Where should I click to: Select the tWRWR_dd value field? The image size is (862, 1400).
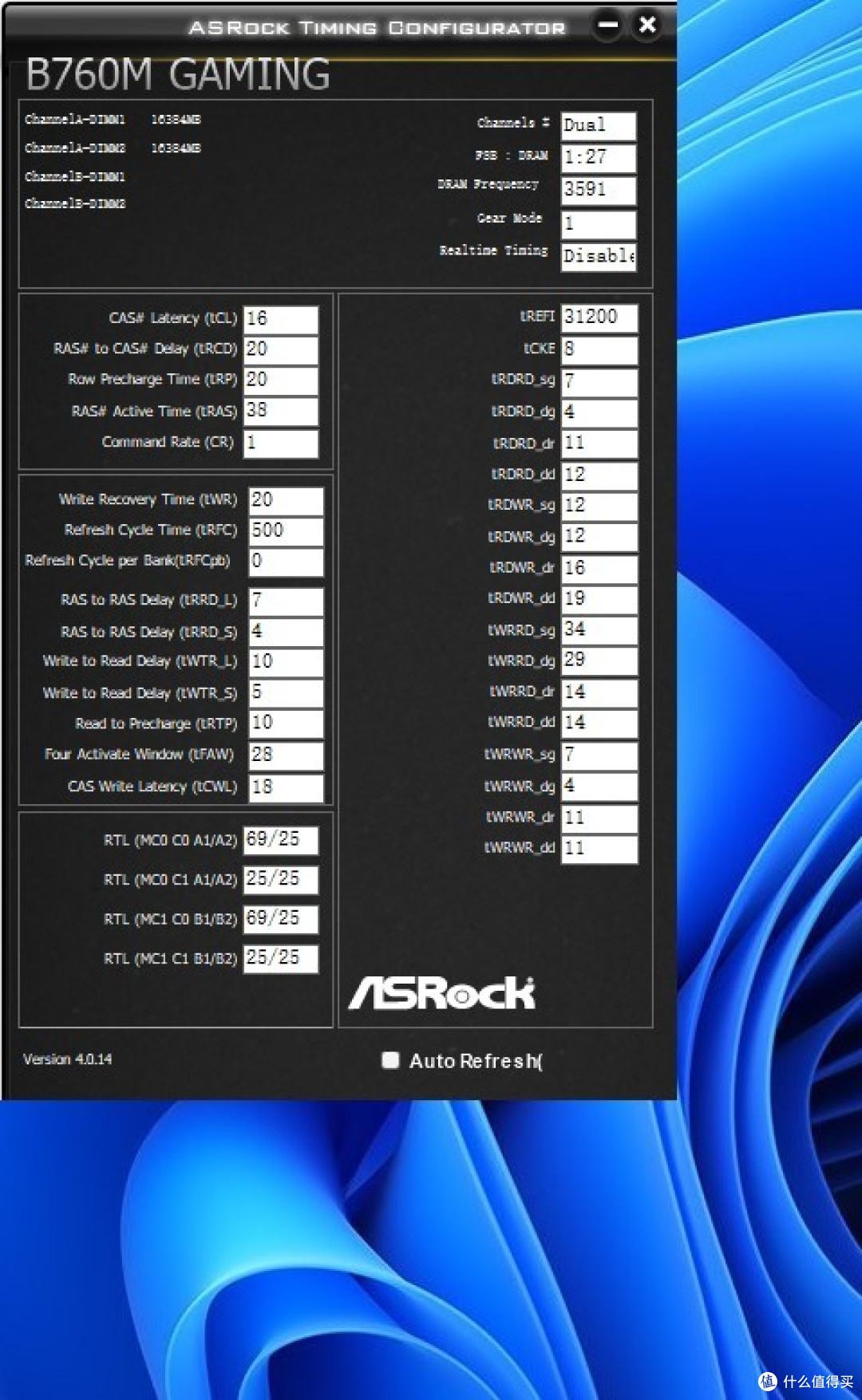(599, 850)
